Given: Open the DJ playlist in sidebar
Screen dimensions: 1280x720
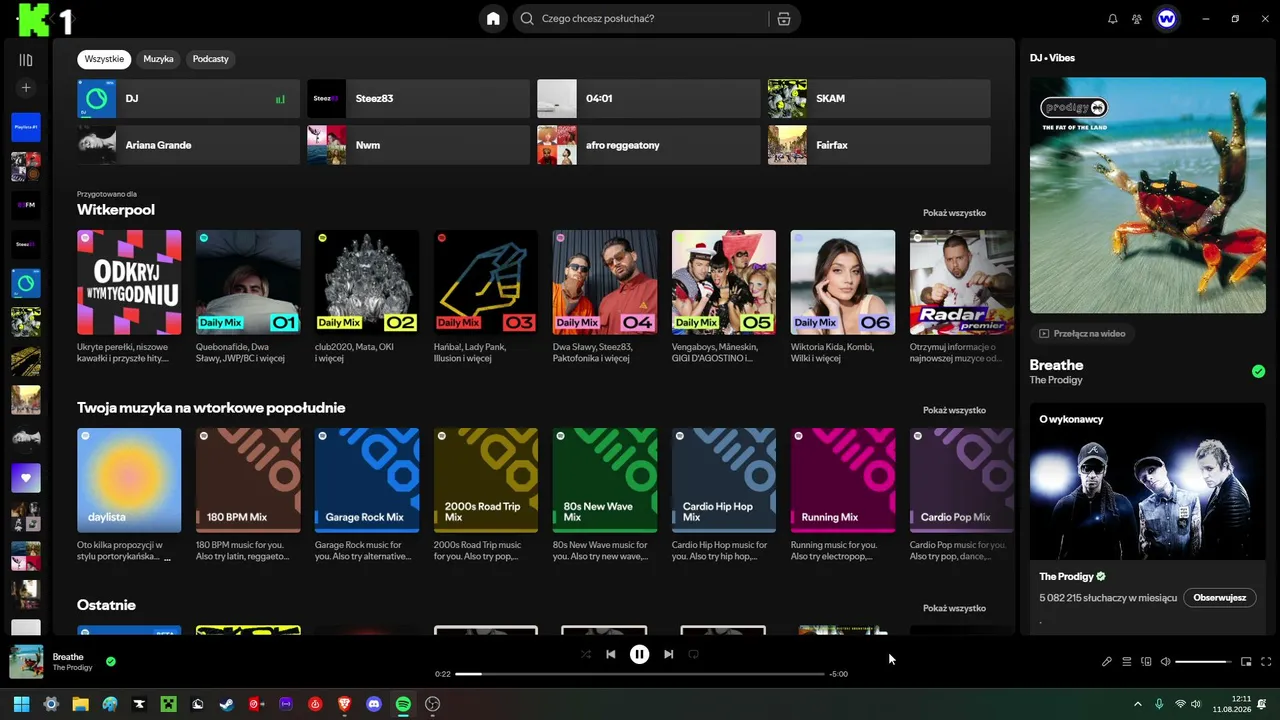Looking at the screenshot, I should point(26,283).
